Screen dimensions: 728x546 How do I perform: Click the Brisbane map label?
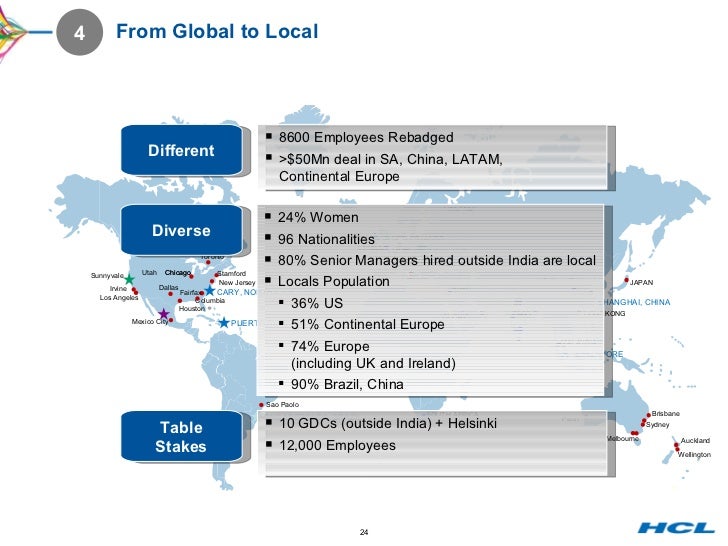pyautogui.click(x=665, y=413)
